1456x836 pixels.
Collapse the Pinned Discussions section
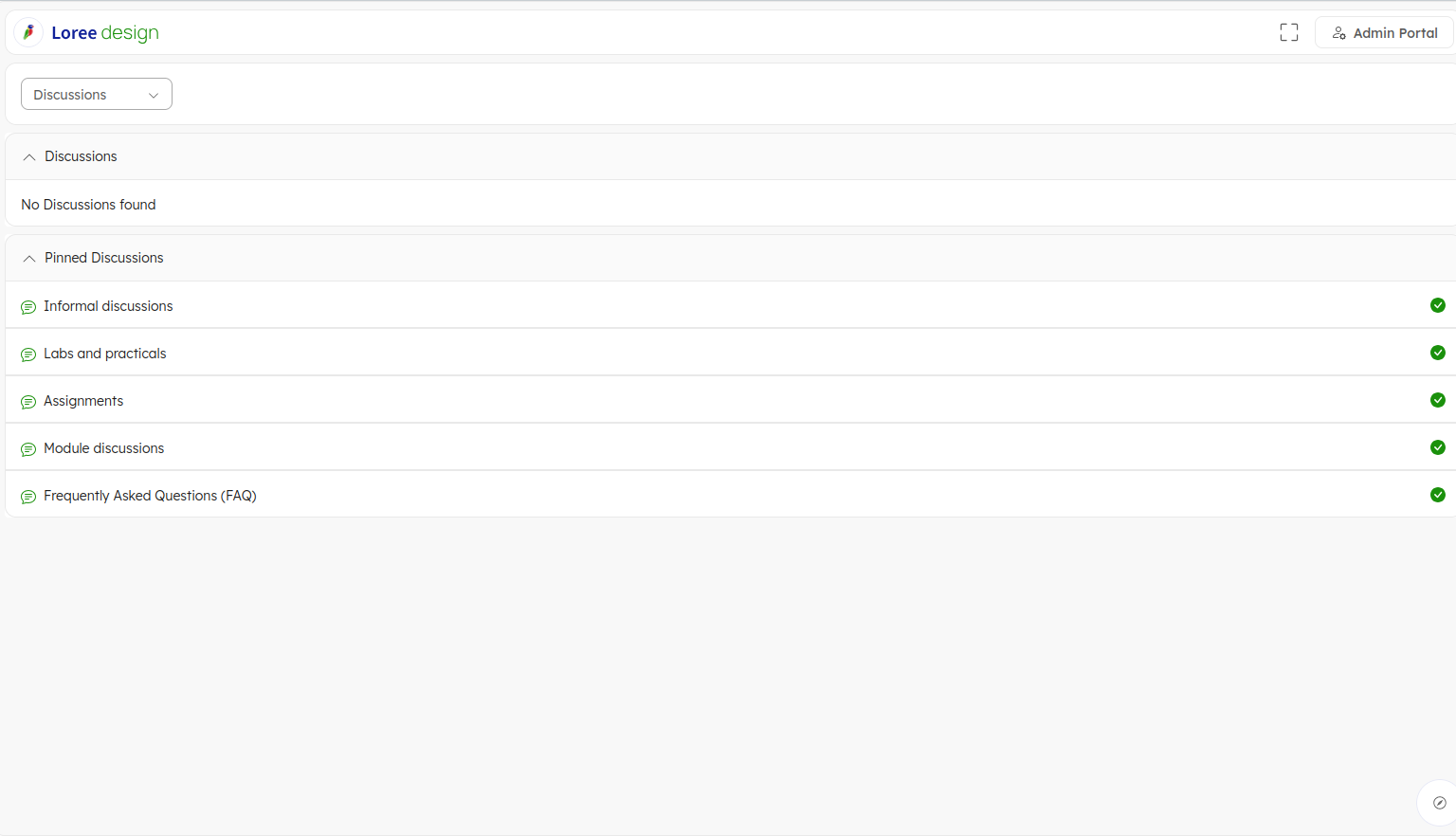(x=29, y=259)
